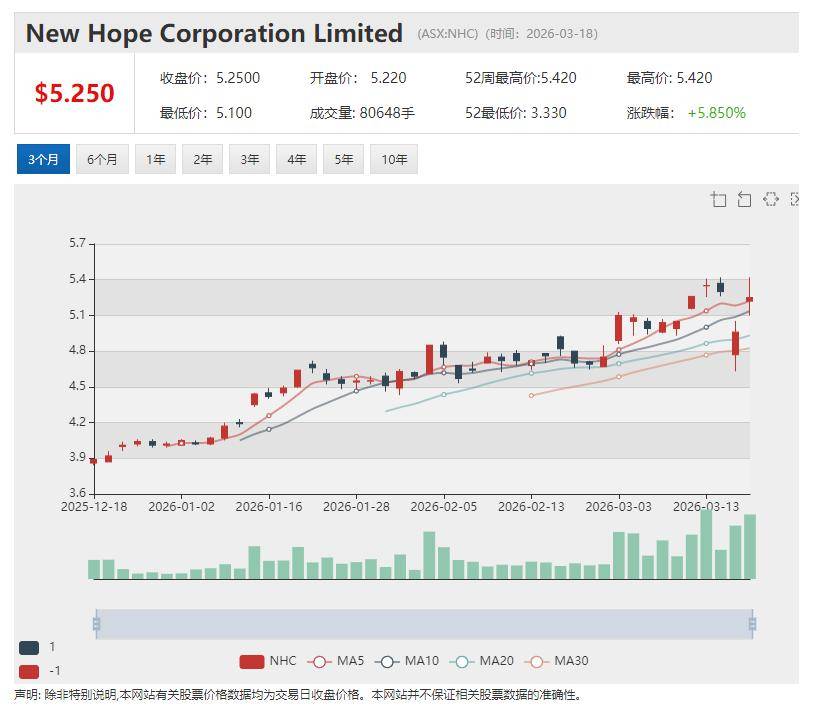816x724 pixels.
Task: Select the 6个月 time range tab
Action: (102, 159)
